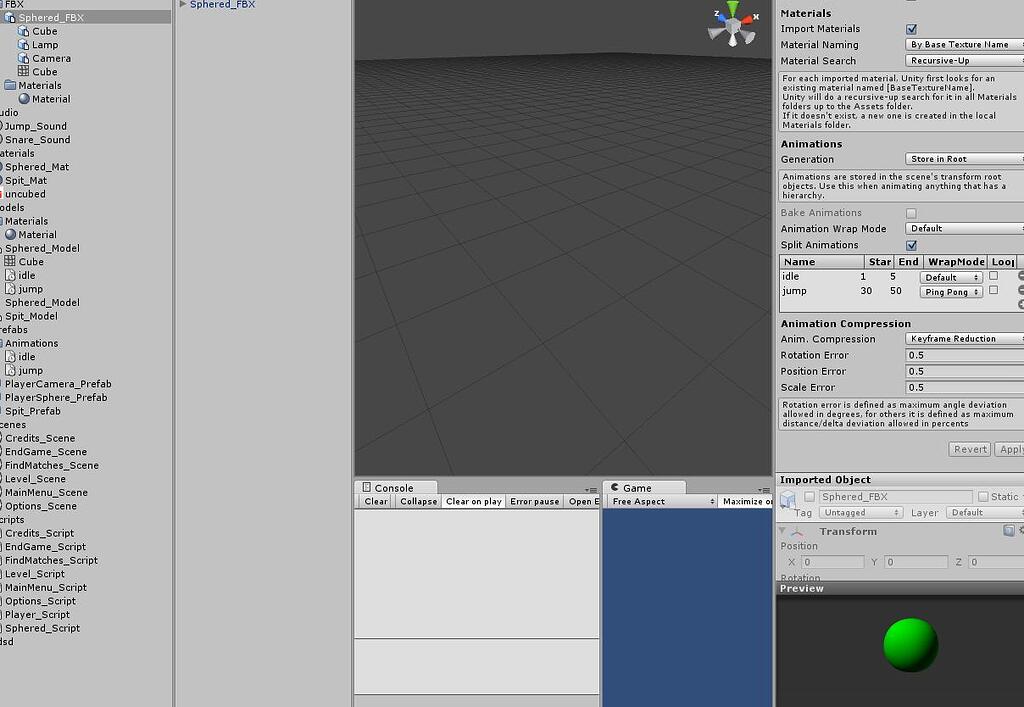The height and width of the screenshot is (707, 1024).
Task: Toggle the Import Materials checkbox
Action: [x=911, y=29]
